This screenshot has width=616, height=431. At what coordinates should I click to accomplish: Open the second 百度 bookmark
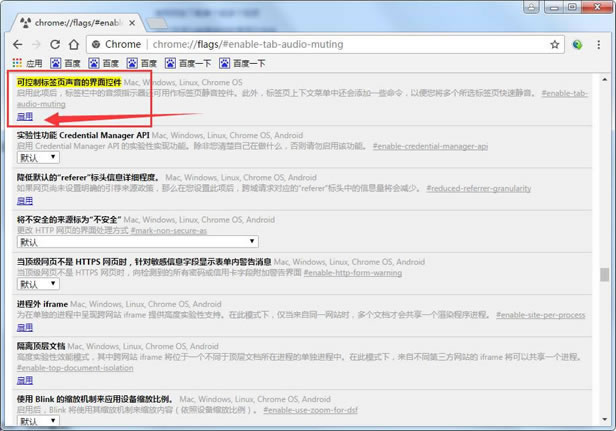click(103, 63)
